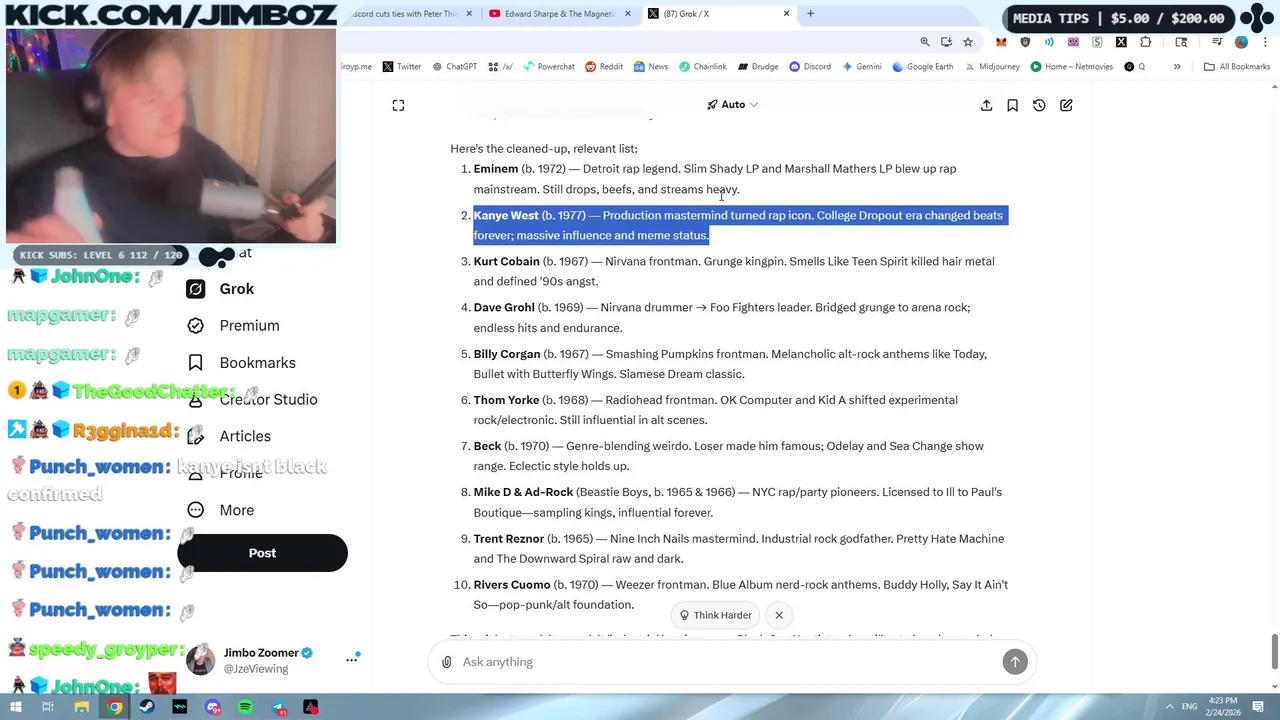Image resolution: width=1280 pixels, height=720 pixels.
Task: Open Spotify from the taskbar
Action: click(x=245, y=707)
